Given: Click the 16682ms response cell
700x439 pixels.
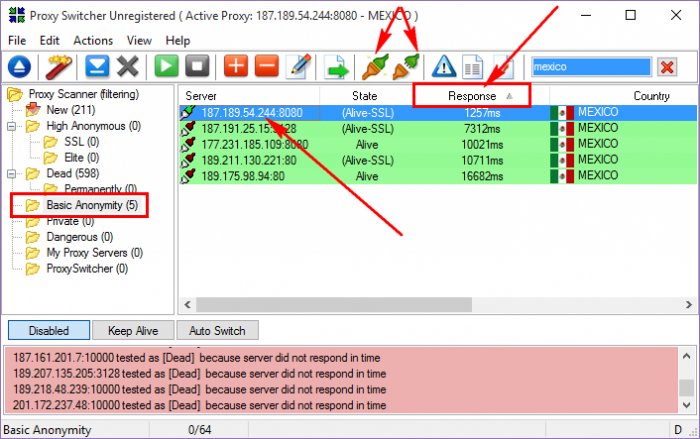Looking at the screenshot, I should click(482, 176).
